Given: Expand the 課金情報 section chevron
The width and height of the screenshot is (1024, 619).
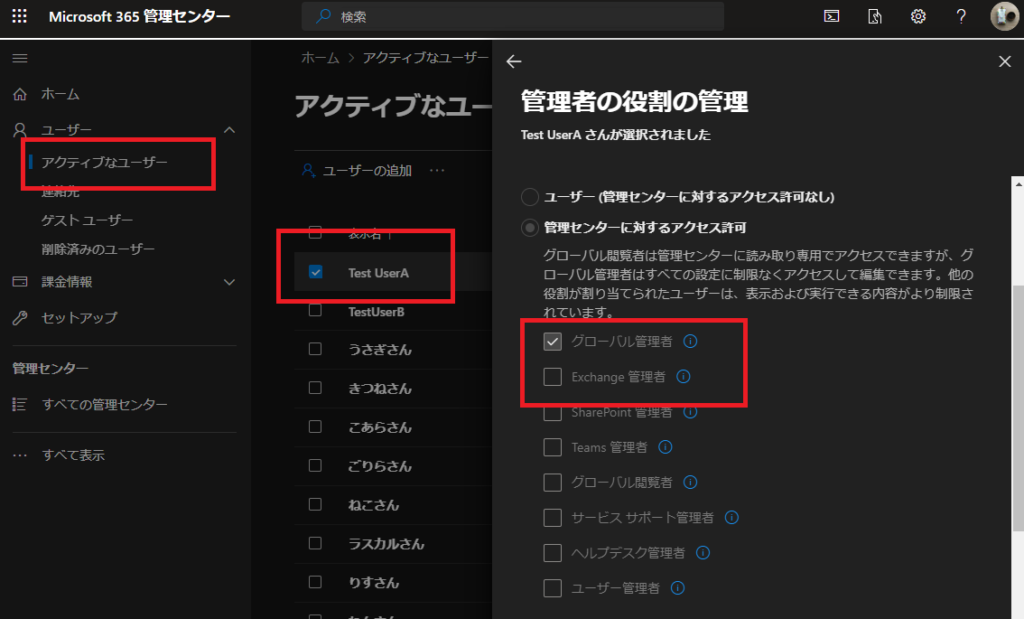Looking at the screenshot, I should pos(229,282).
